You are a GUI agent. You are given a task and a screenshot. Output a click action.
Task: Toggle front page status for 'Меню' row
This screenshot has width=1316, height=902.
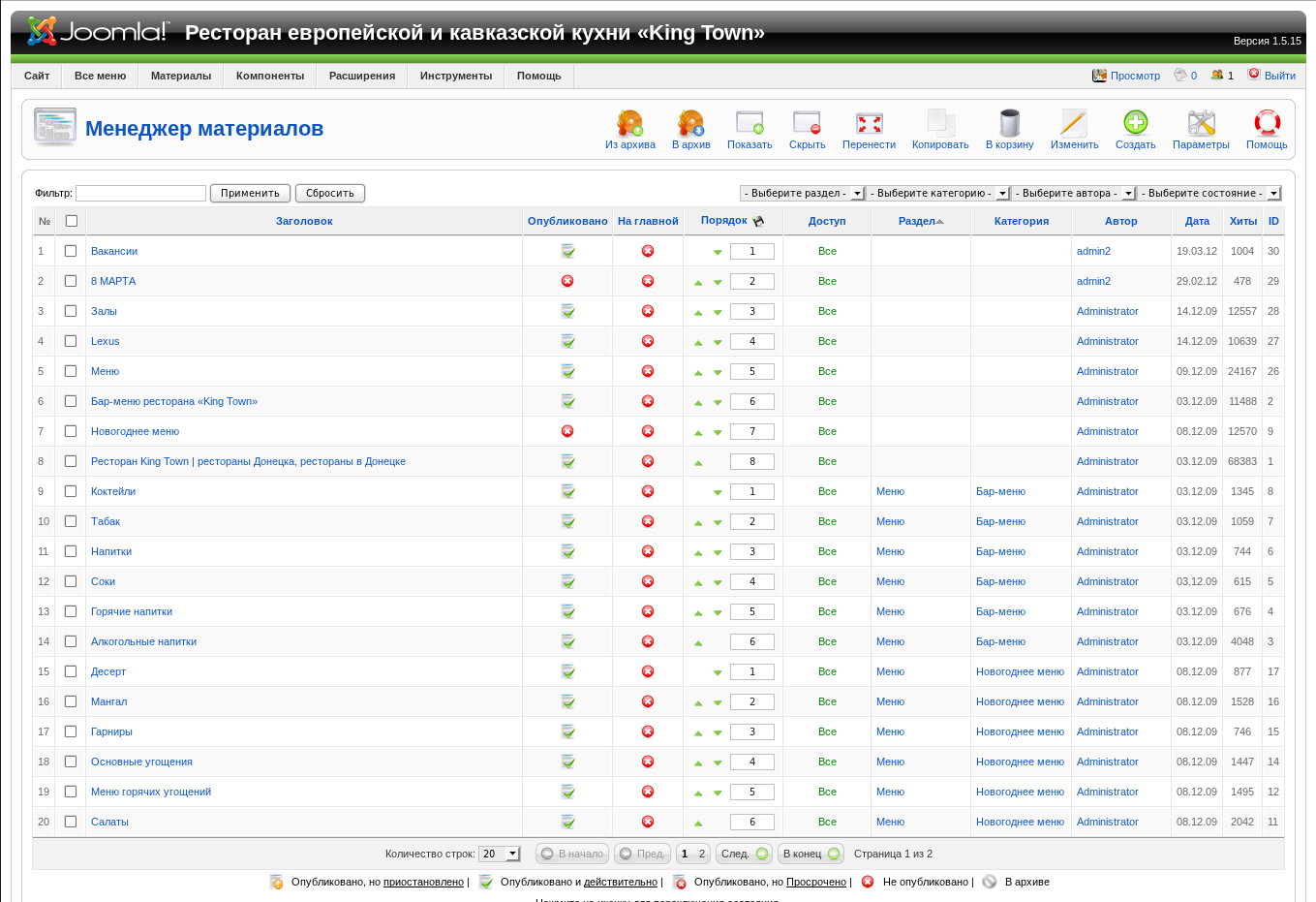click(x=648, y=371)
